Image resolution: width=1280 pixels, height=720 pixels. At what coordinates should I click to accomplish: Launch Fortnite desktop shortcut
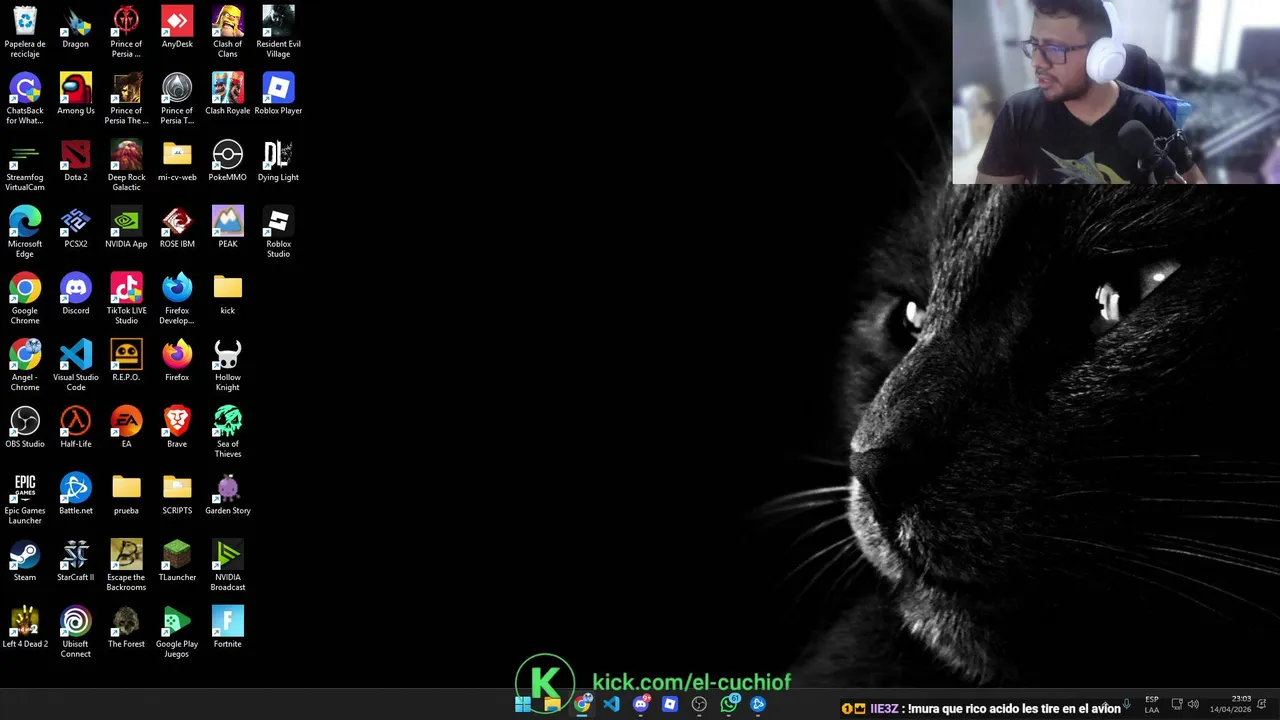tap(228, 627)
